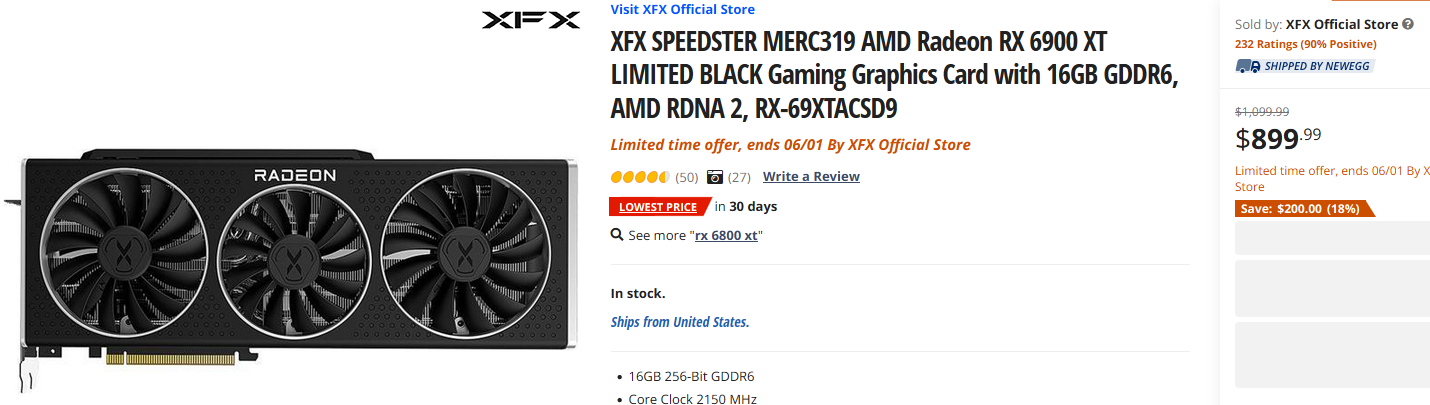Click the (27) customer photo count
This screenshot has width=1430, height=405.
(x=739, y=177)
